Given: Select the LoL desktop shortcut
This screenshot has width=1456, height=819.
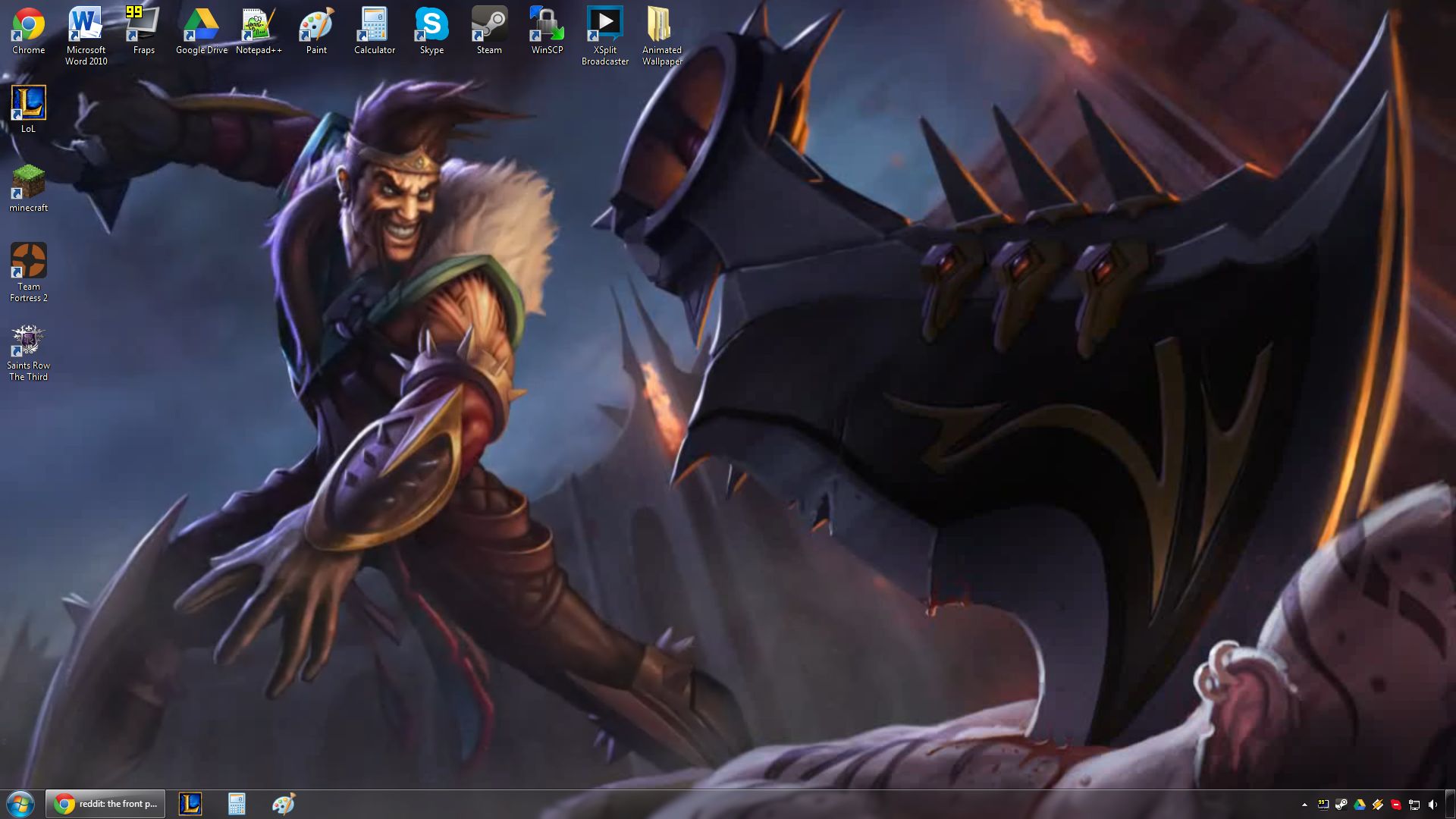Looking at the screenshot, I should pos(28,109).
